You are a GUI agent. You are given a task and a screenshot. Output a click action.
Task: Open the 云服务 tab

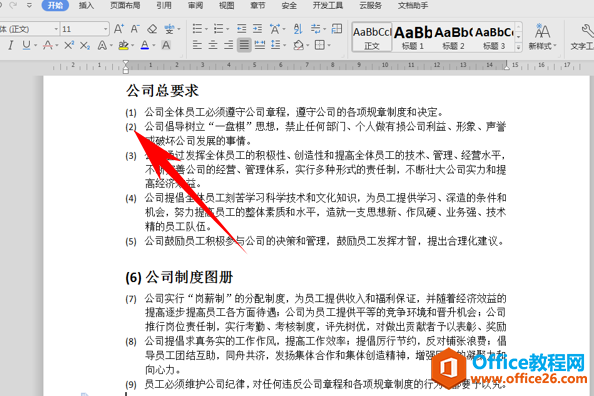(371, 5)
